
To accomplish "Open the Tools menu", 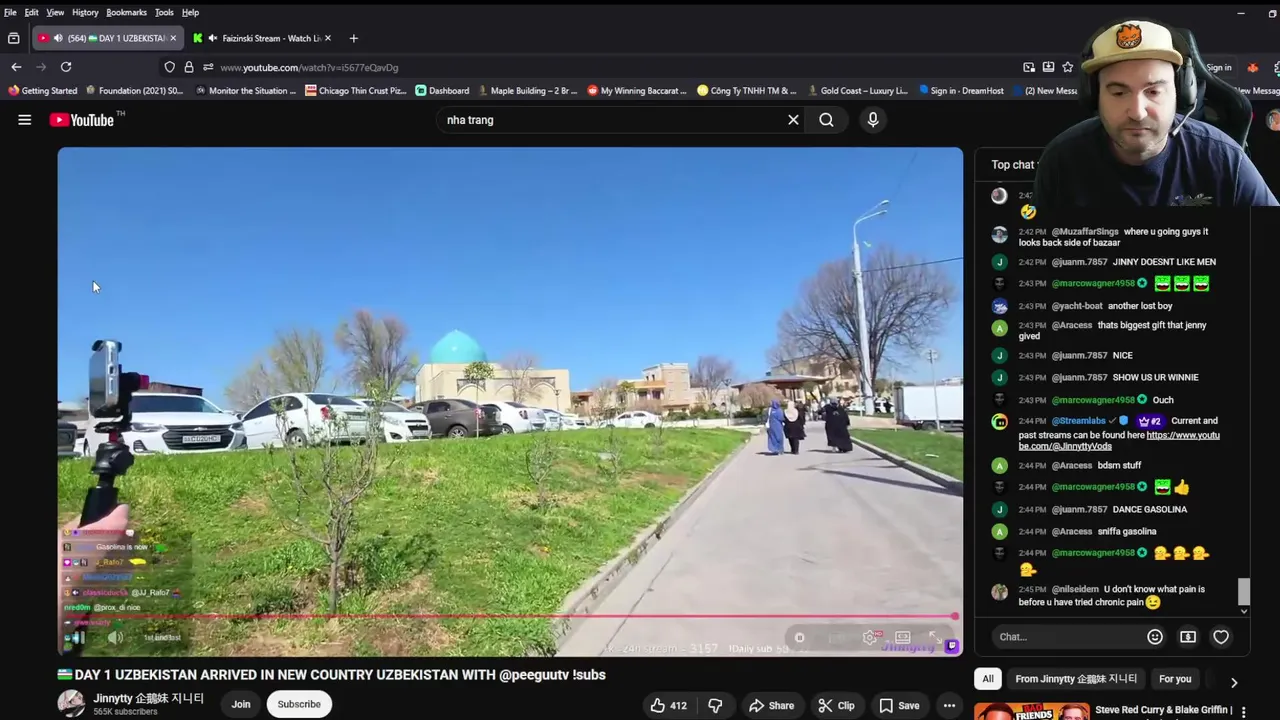I will point(164,12).
